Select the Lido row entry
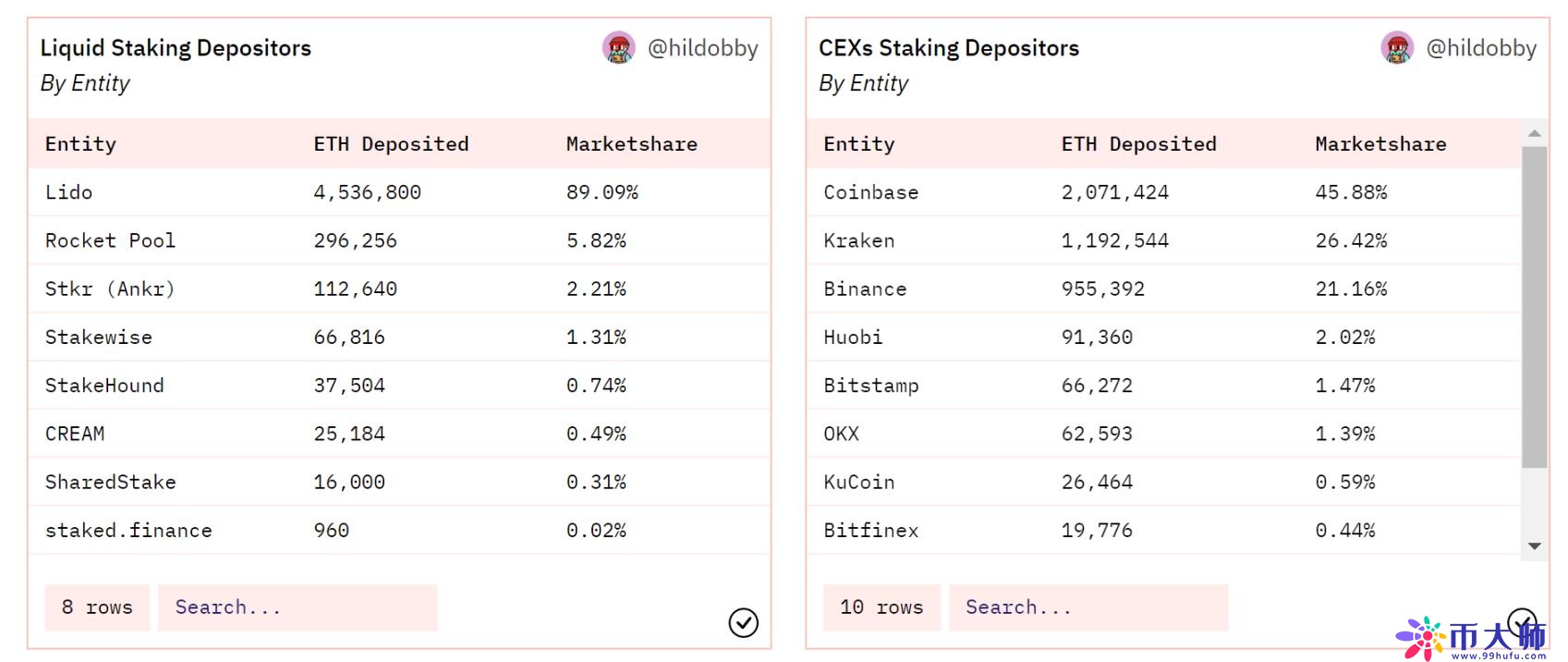 pyautogui.click(x=69, y=192)
